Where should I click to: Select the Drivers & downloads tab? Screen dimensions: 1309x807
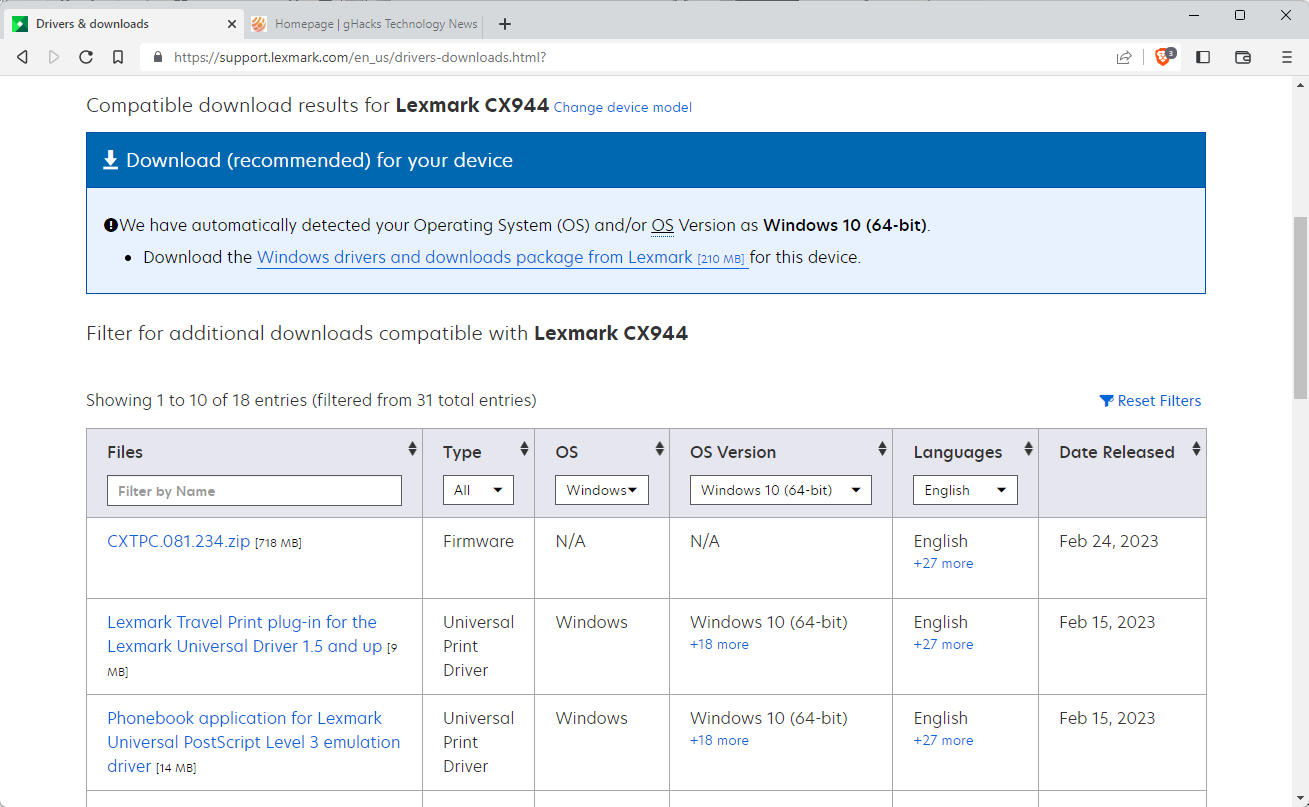(x=120, y=24)
